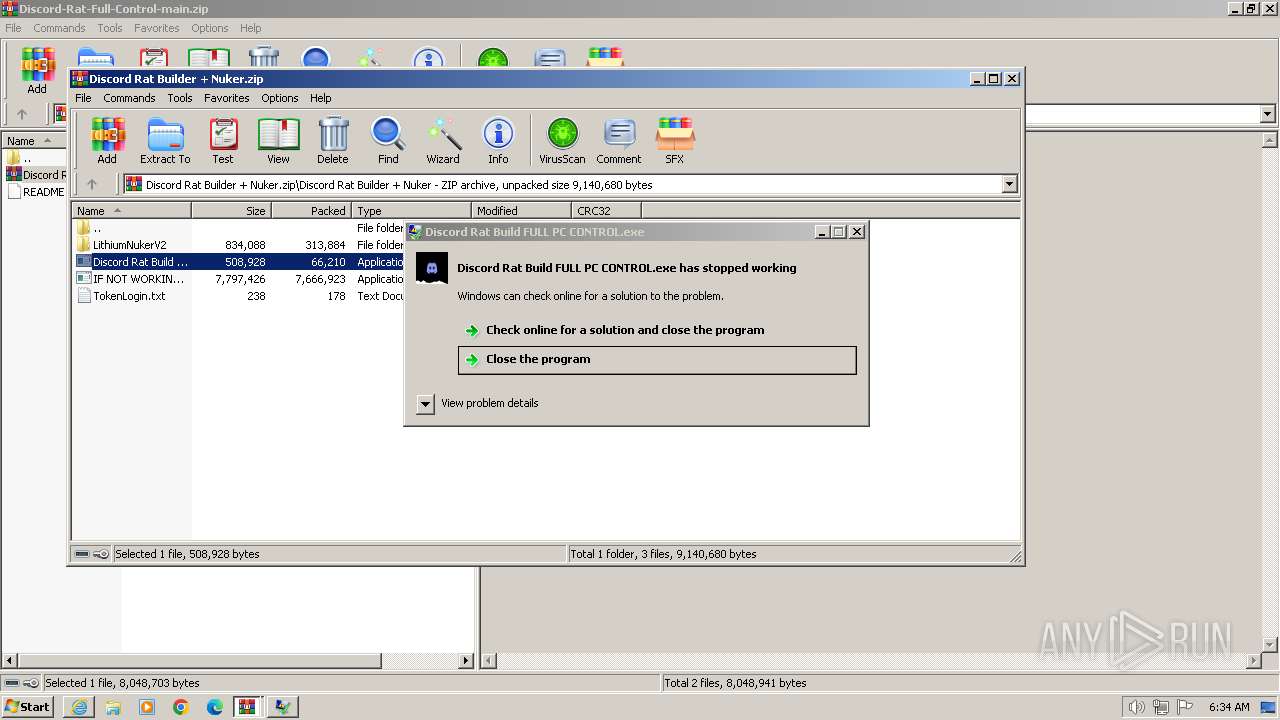Screen dimensions: 1280x720
Task: Open the View file icon
Action: click(278, 140)
